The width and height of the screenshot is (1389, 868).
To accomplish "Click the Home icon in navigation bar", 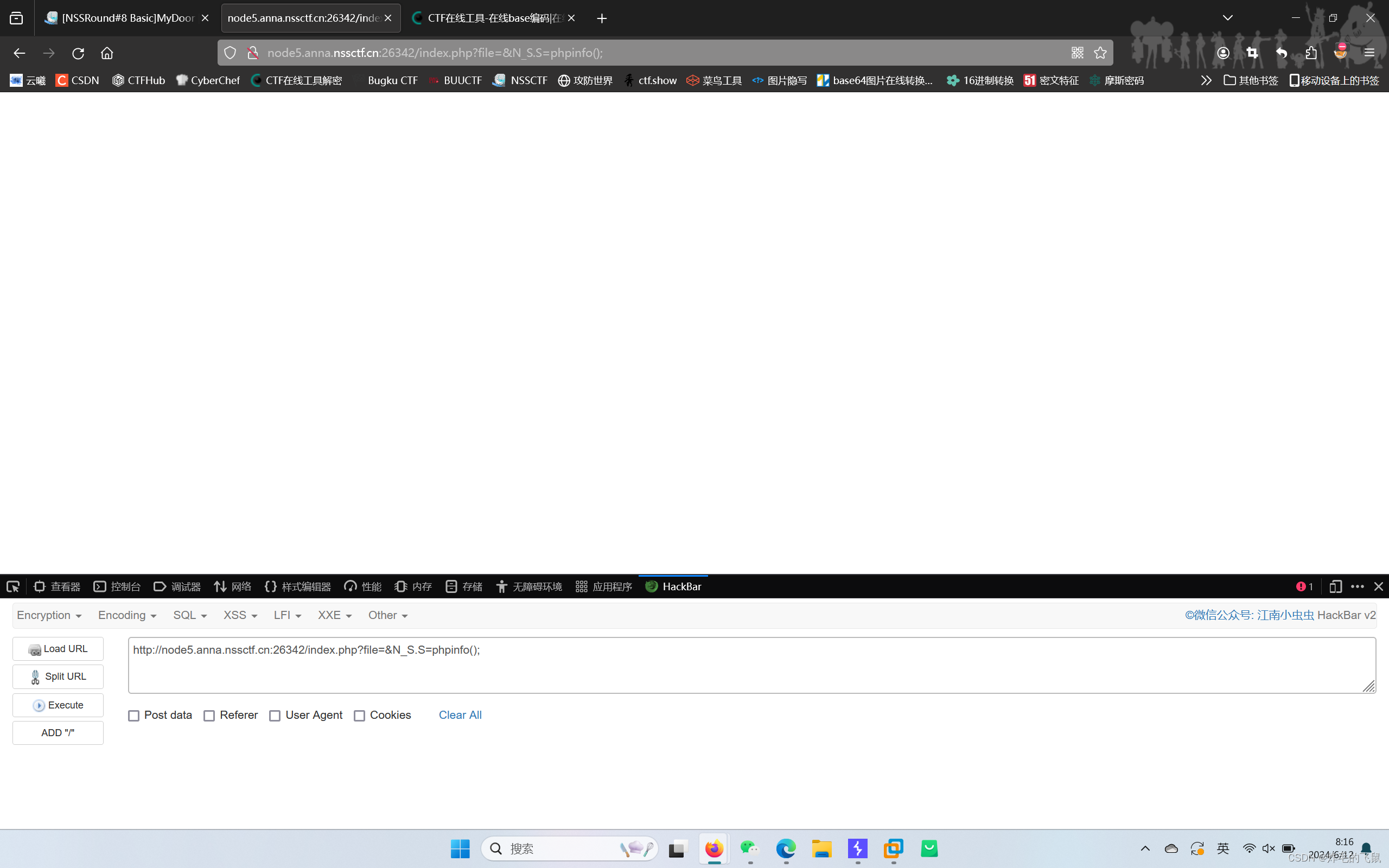I will (107, 53).
